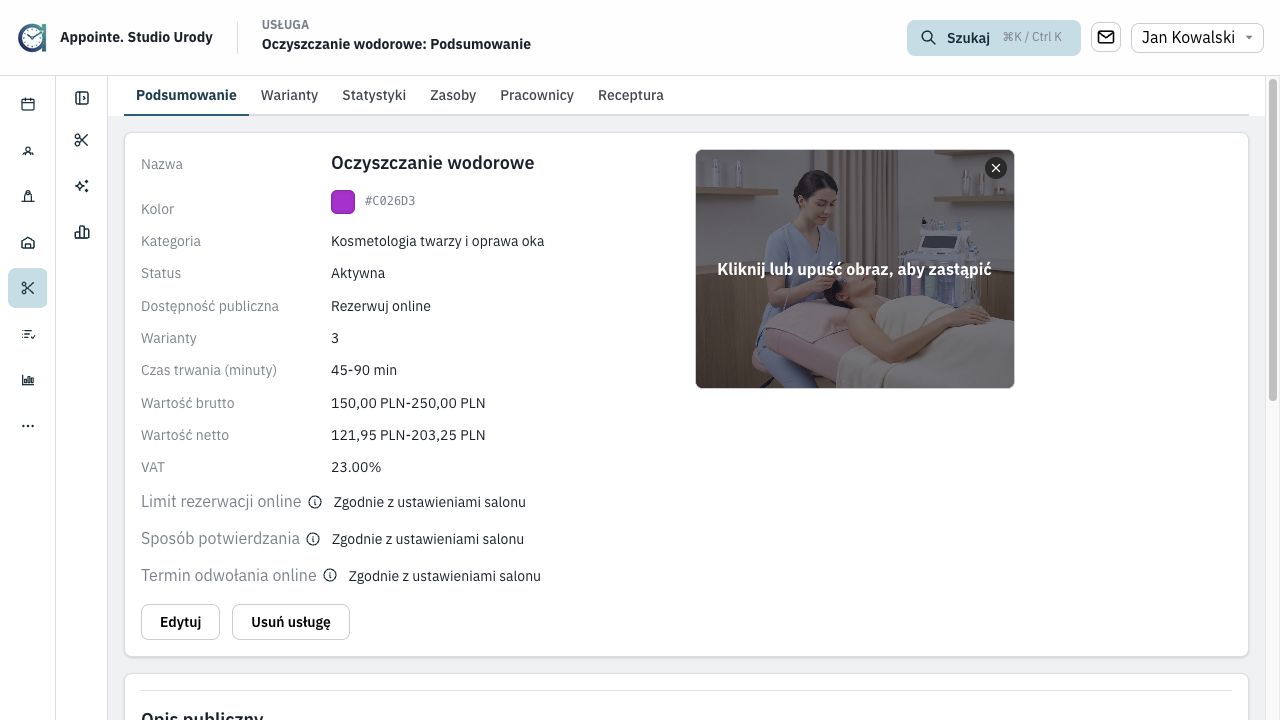Open the Jan Kowalski user dropdown
The width and height of the screenshot is (1280, 720).
tap(1197, 38)
